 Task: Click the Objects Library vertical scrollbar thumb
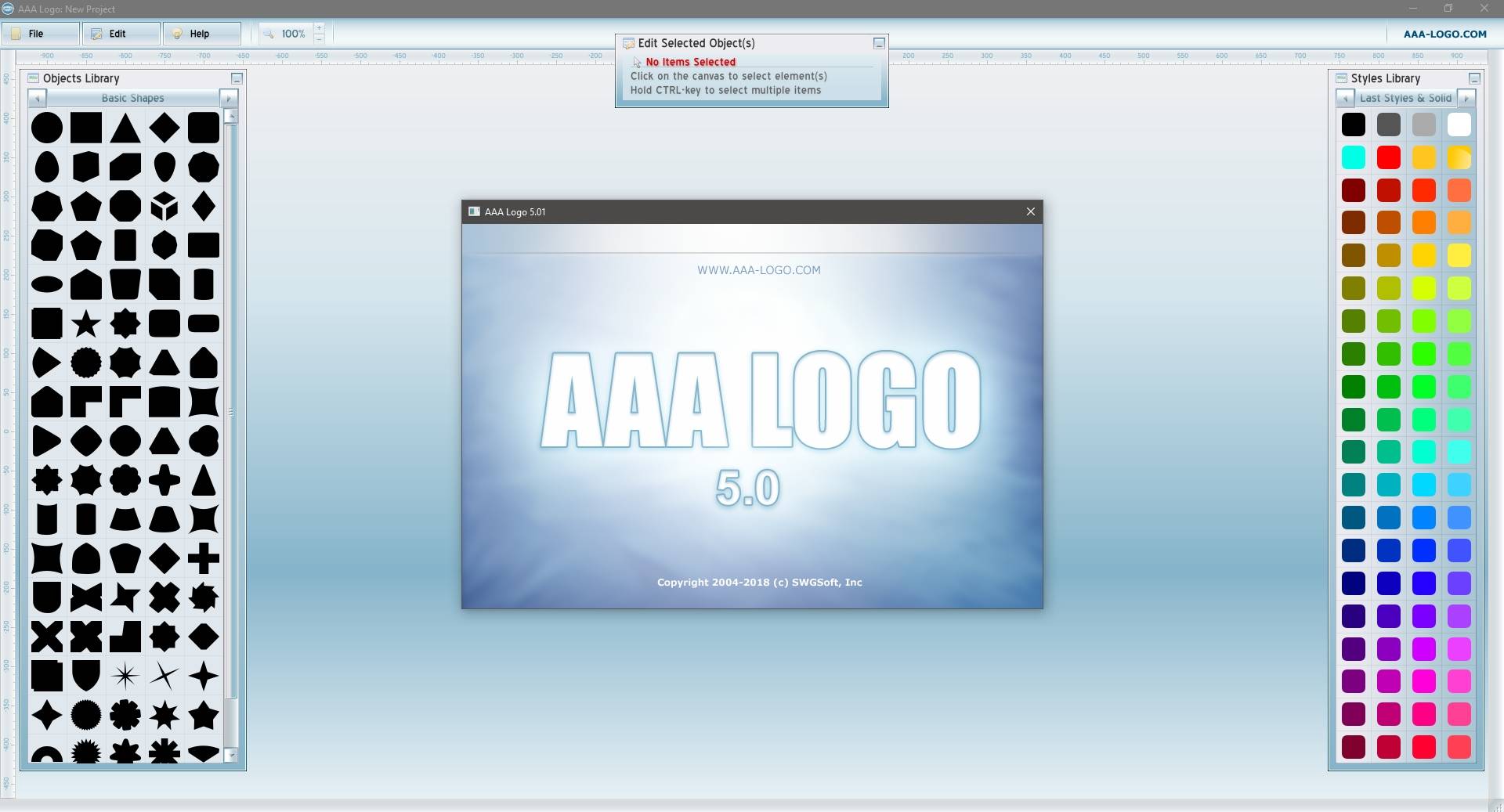click(230, 411)
